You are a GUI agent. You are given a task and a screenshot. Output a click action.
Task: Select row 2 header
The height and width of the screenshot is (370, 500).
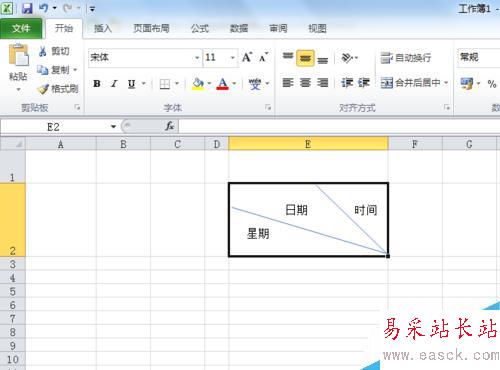(12, 220)
